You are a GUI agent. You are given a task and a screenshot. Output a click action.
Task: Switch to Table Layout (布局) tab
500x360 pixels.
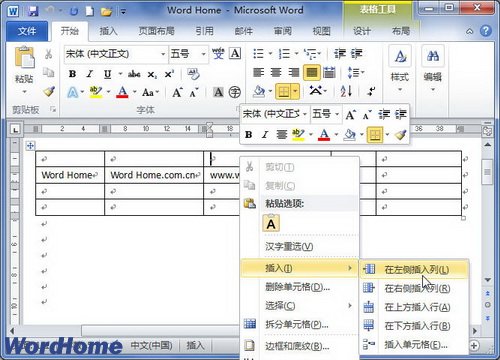(x=401, y=31)
